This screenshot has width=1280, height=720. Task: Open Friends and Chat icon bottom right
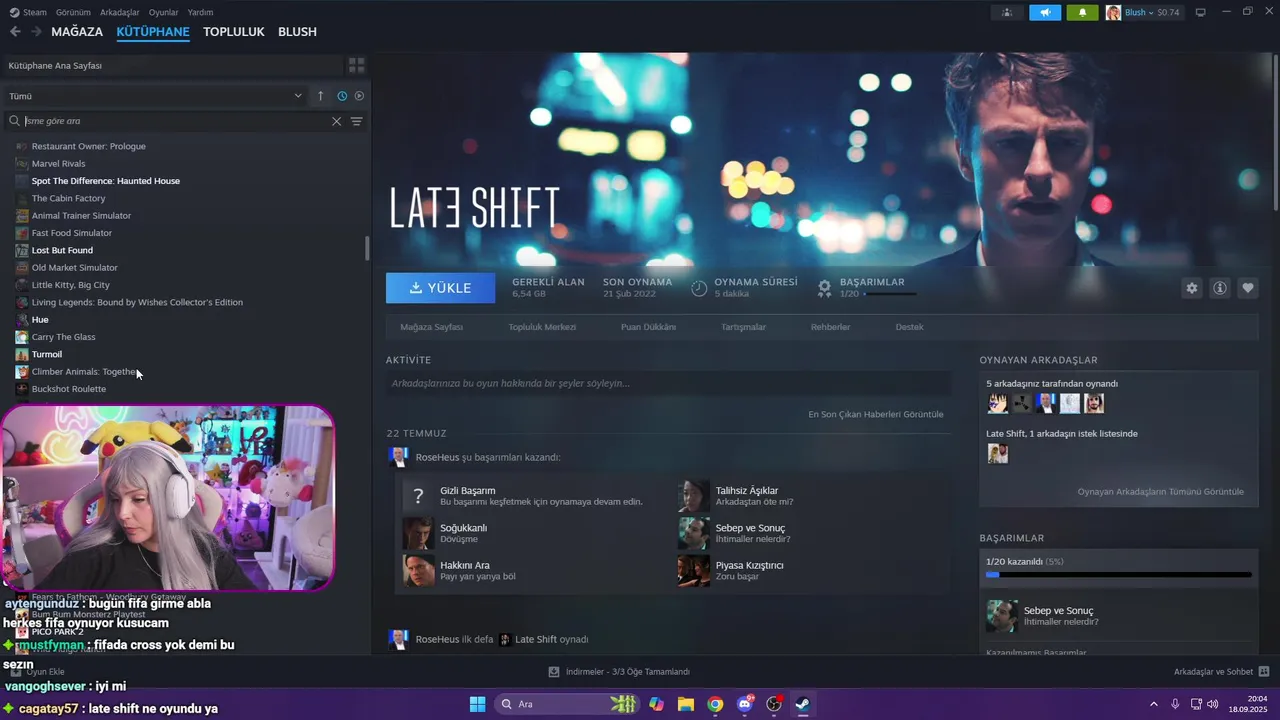[x=1264, y=672]
